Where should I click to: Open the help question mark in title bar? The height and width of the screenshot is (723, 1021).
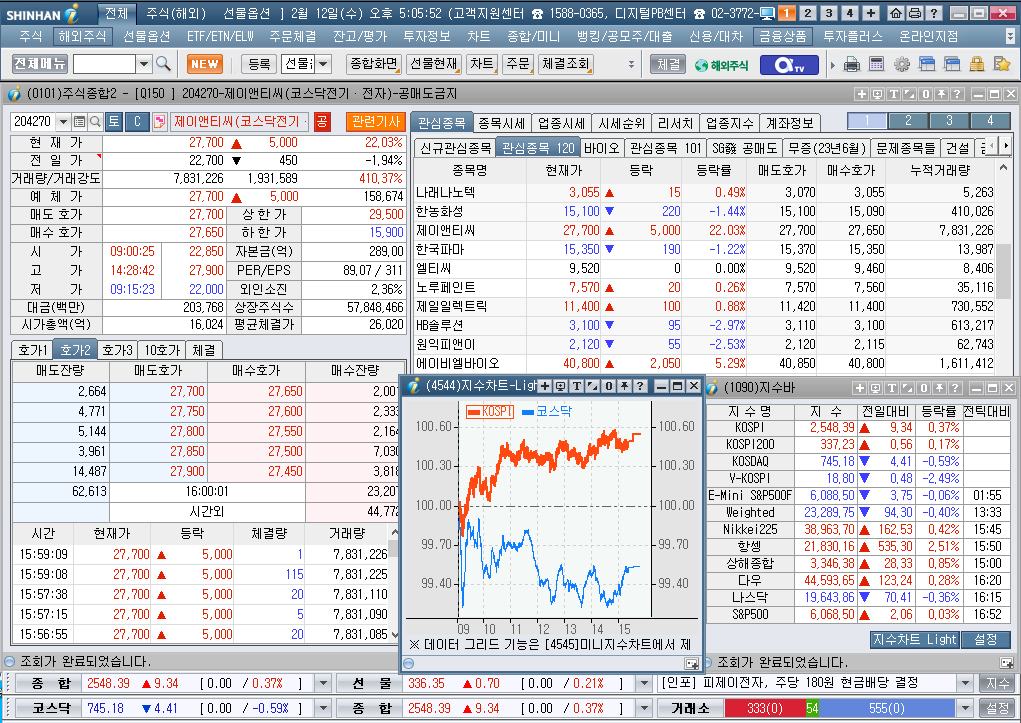(x=933, y=13)
